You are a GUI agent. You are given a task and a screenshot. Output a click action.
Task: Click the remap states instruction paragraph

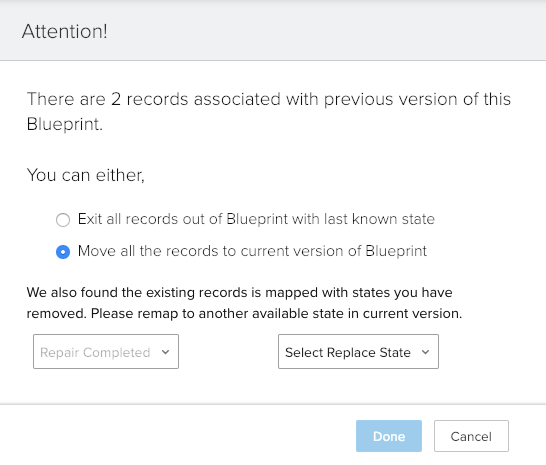[x=244, y=303]
